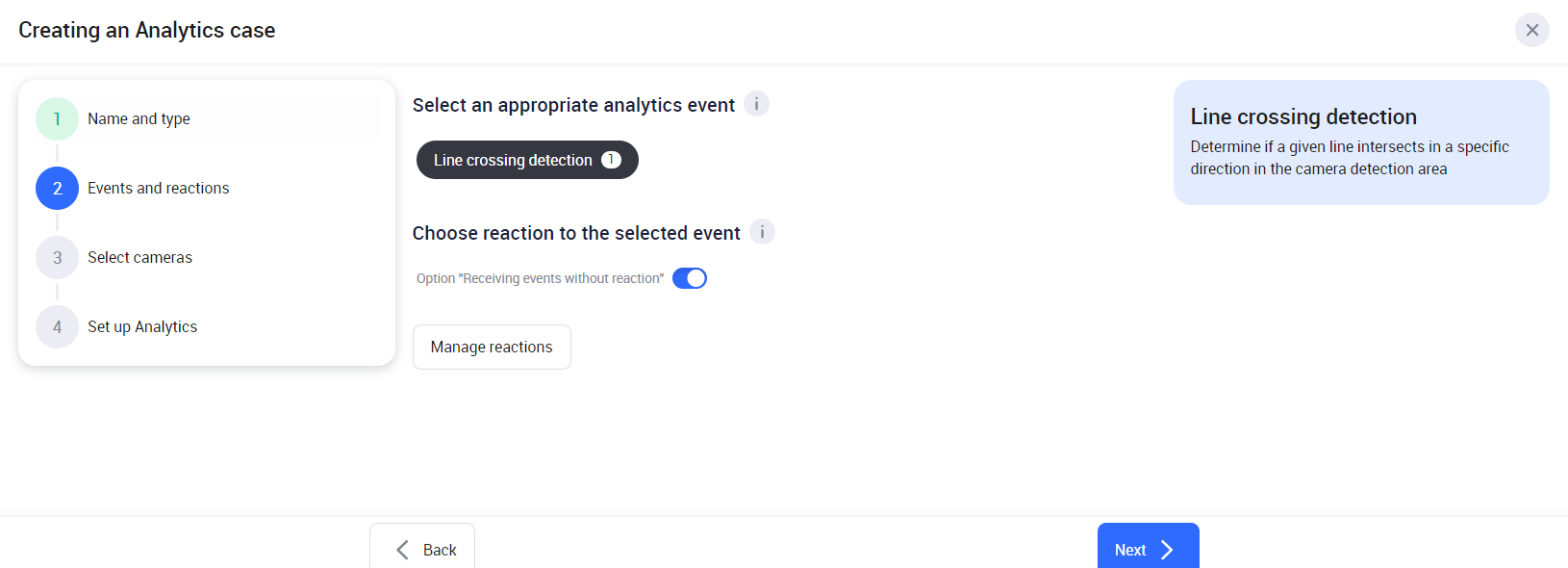Open info icon beside reaction heading
This screenshot has height=568, width=1568.
point(762,232)
